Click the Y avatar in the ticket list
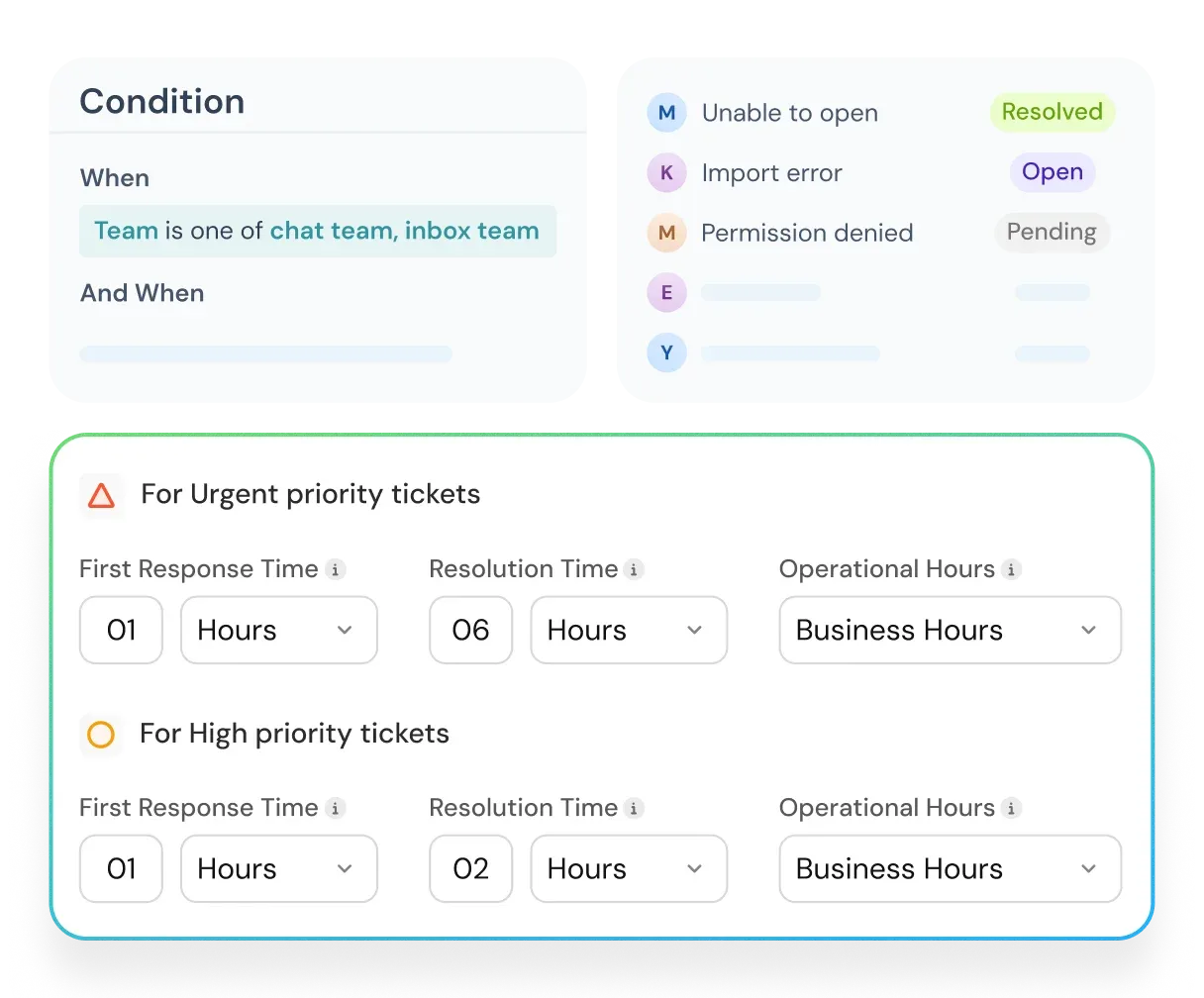 click(x=666, y=352)
